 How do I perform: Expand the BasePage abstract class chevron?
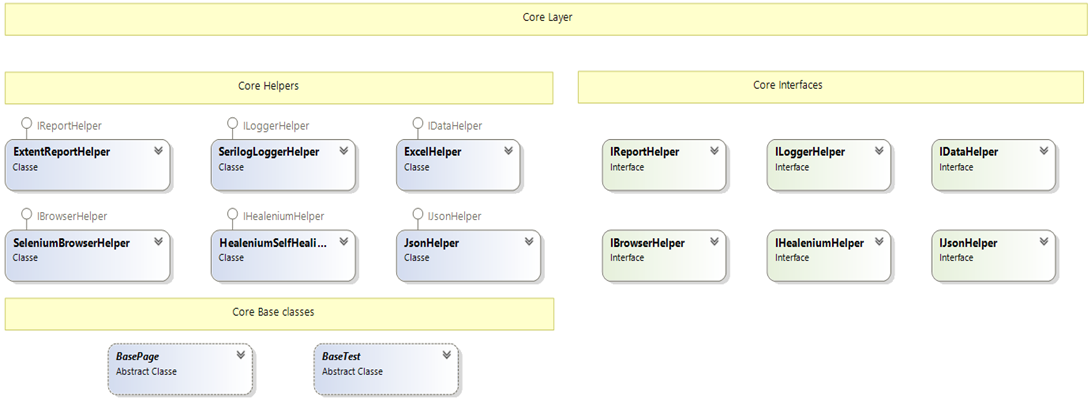241,355
